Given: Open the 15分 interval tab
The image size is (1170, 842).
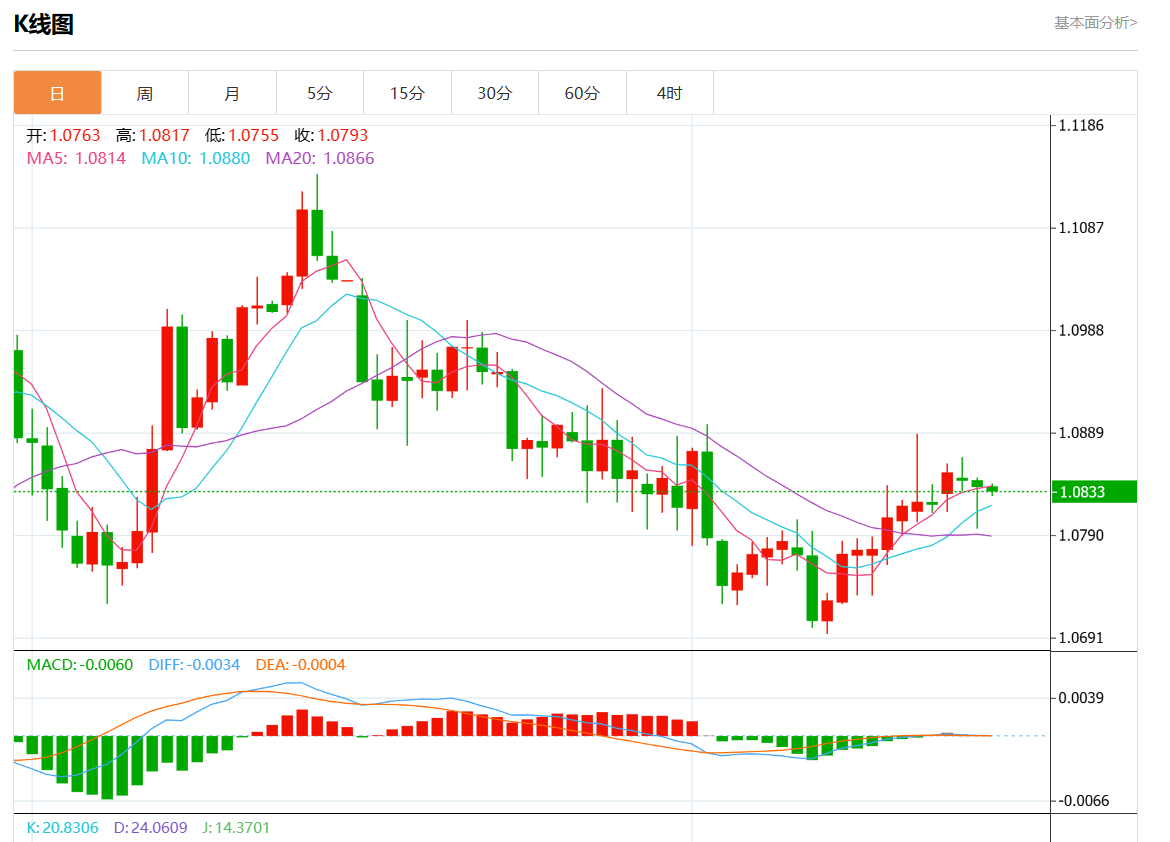Looking at the screenshot, I should [x=407, y=93].
